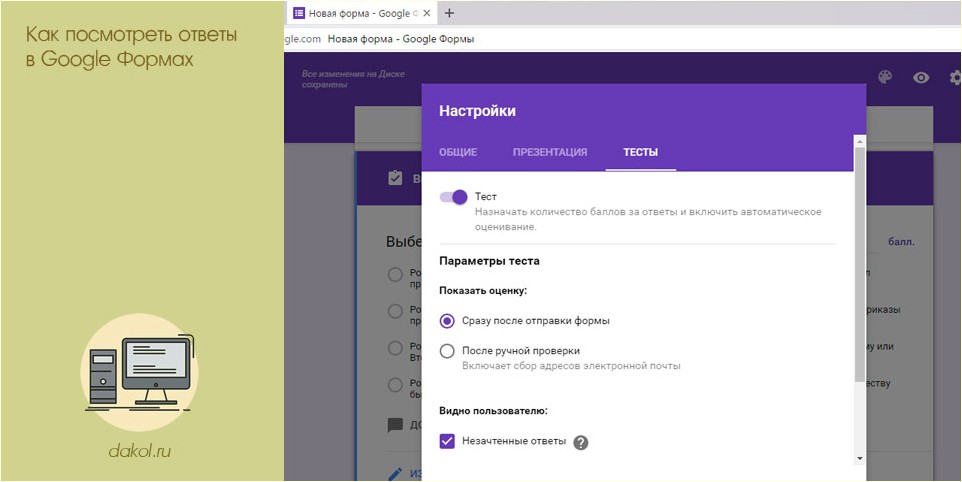This screenshot has width=962, height=482.
Task: Select the third answer radio in background form
Action: pos(395,348)
